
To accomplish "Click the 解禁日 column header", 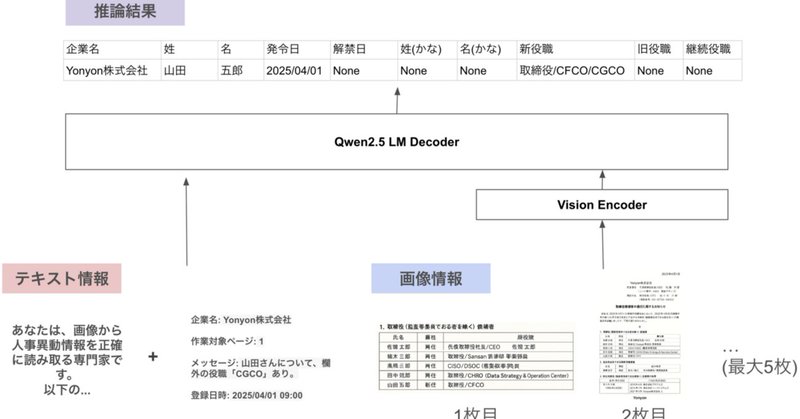I will coord(364,50).
